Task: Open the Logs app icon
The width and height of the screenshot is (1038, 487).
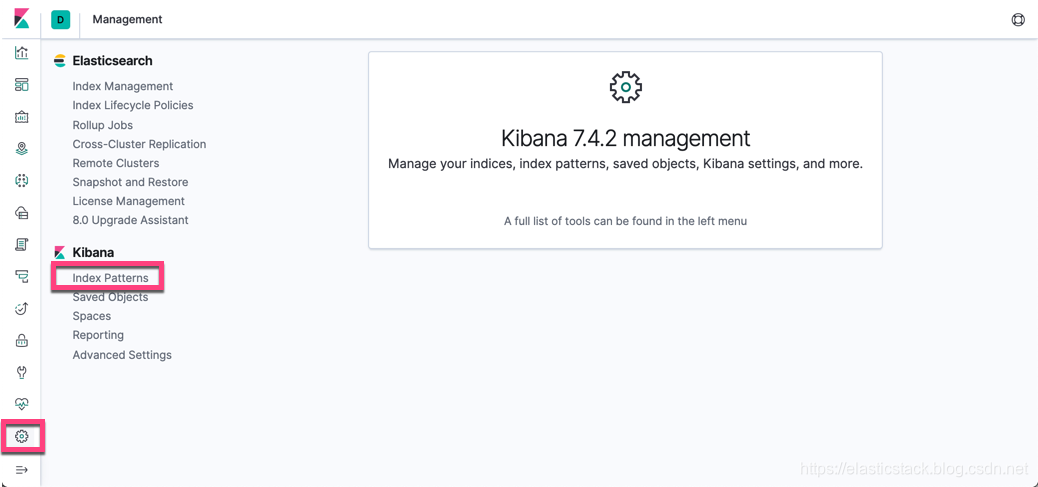Action: point(22,244)
